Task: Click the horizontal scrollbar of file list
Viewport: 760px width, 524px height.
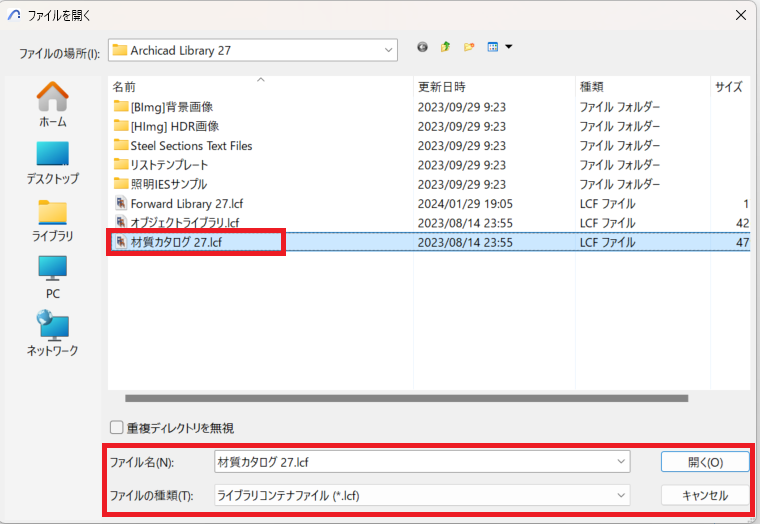Action: coord(406,398)
